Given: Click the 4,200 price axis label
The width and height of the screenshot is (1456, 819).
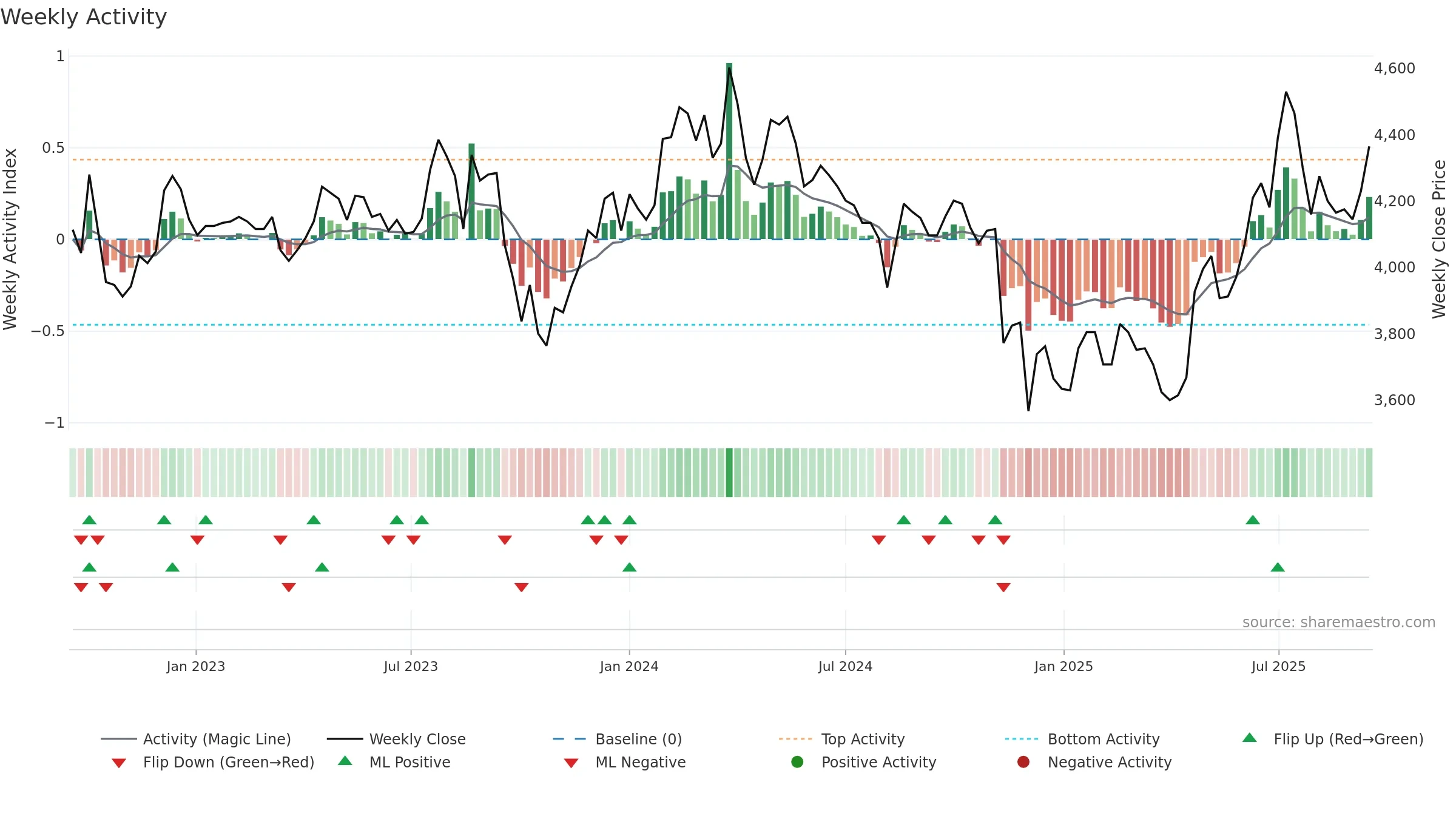Looking at the screenshot, I should [x=1394, y=201].
